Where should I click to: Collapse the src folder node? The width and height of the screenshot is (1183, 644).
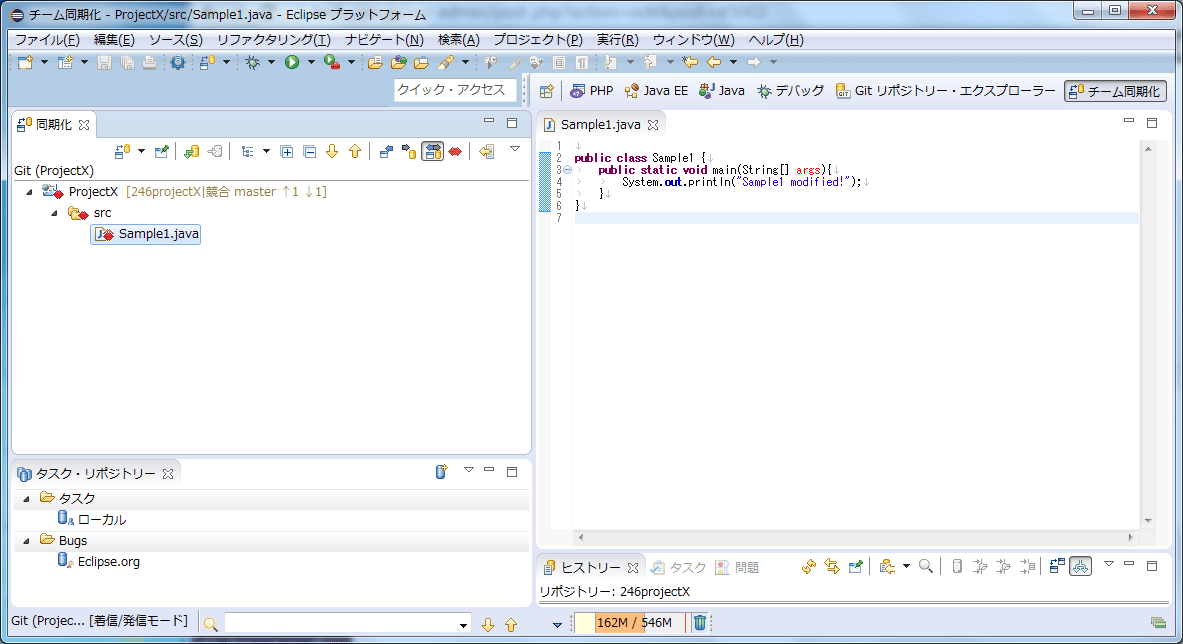pos(54,213)
